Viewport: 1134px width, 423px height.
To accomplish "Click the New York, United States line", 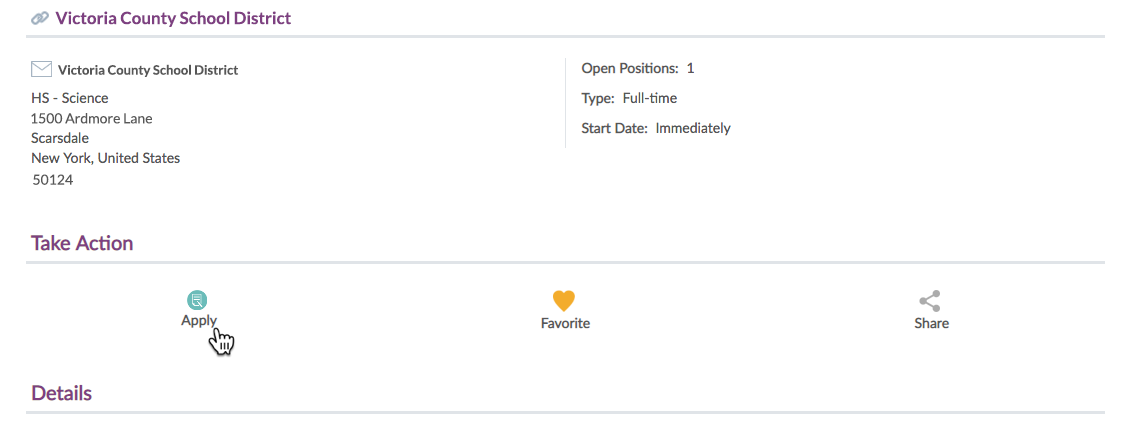I will point(106,158).
